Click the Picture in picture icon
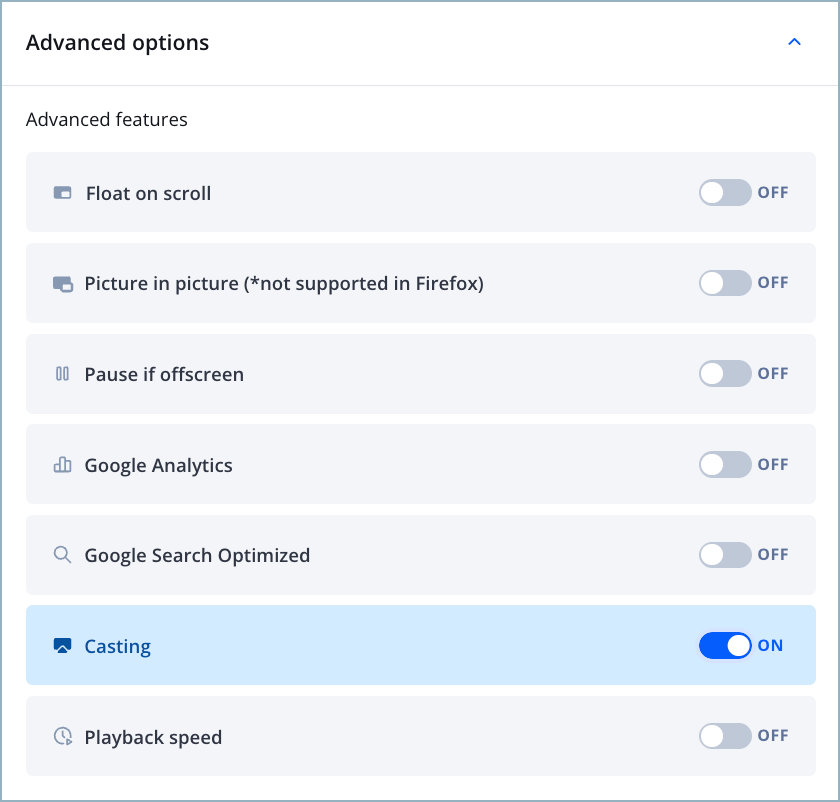Screen dimensions: 840x802 (x=62, y=284)
